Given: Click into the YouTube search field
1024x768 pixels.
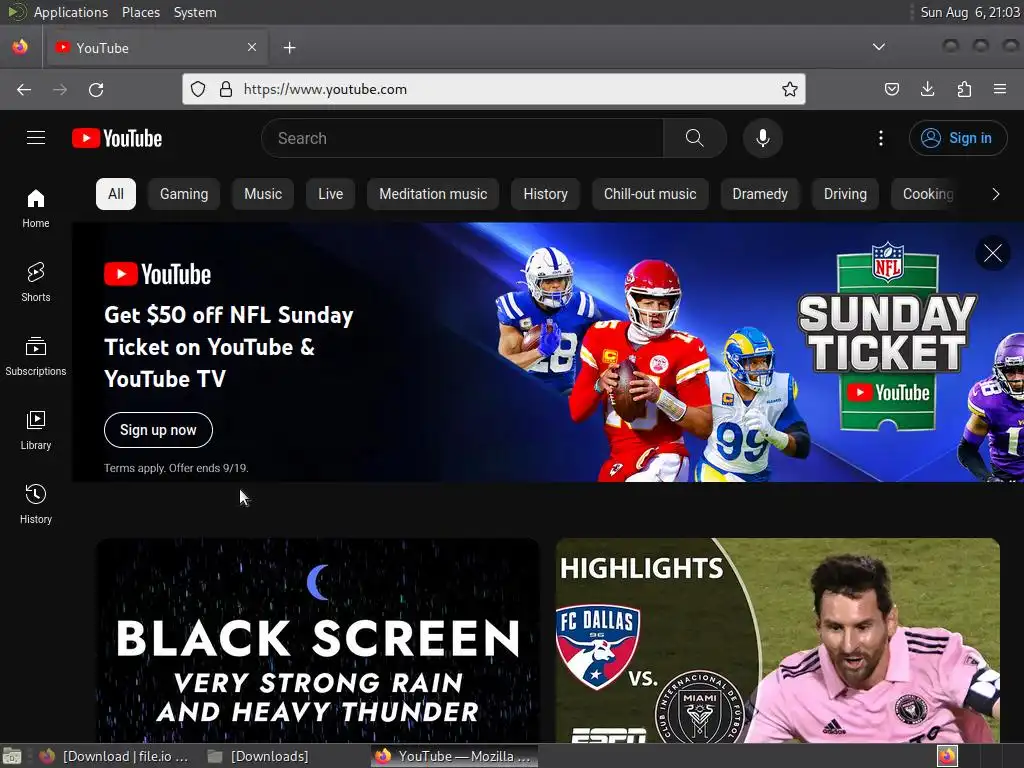Looking at the screenshot, I should coord(462,138).
